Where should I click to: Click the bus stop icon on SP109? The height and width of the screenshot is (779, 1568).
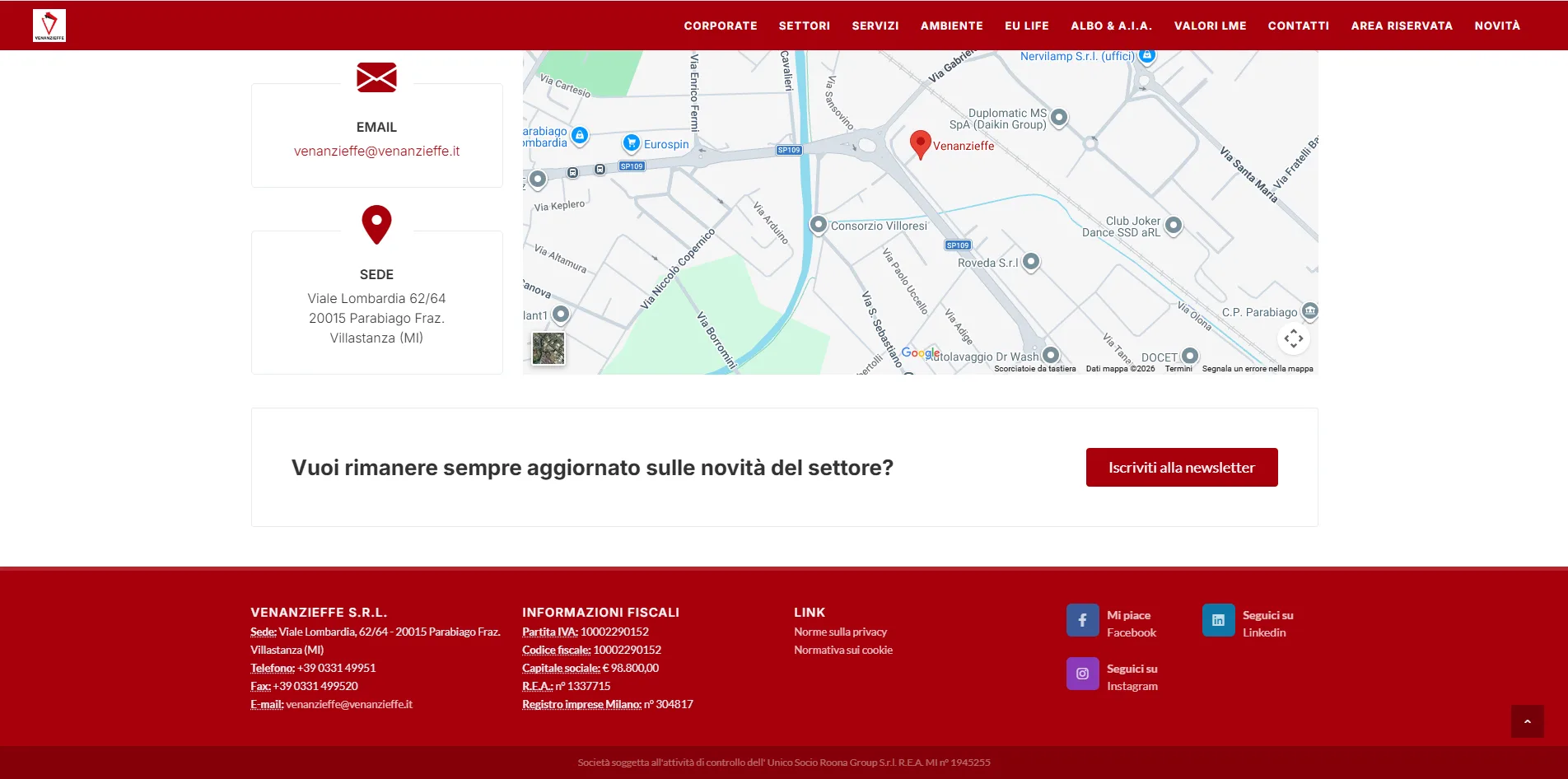click(x=600, y=169)
